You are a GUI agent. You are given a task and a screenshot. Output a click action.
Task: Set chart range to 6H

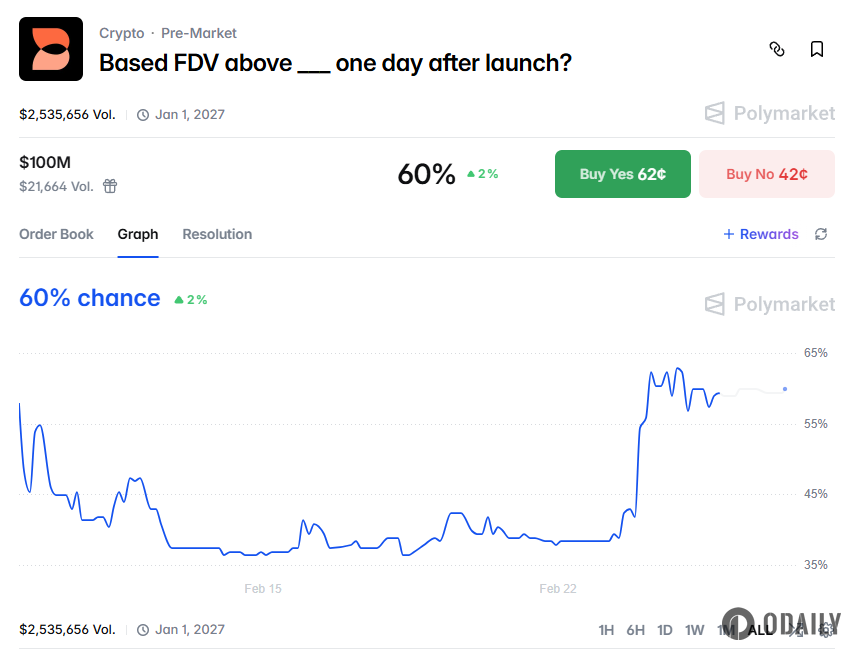click(x=635, y=630)
